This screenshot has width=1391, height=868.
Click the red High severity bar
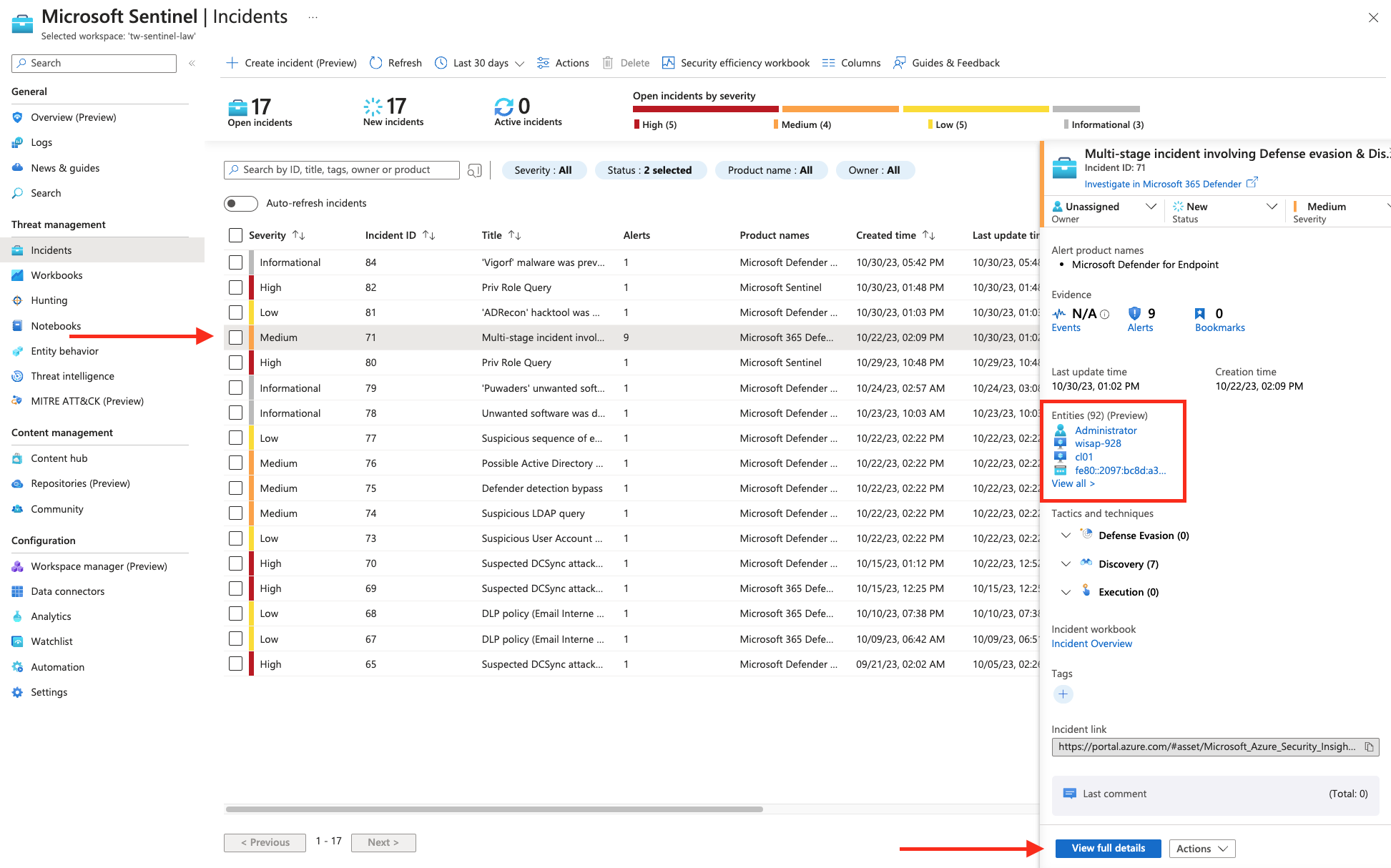(705, 109)
